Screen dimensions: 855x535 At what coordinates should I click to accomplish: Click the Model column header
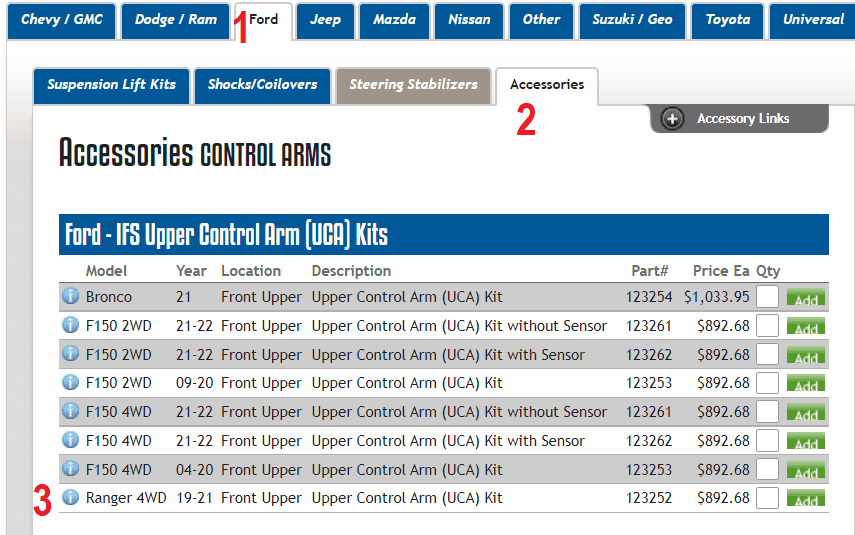106,270
